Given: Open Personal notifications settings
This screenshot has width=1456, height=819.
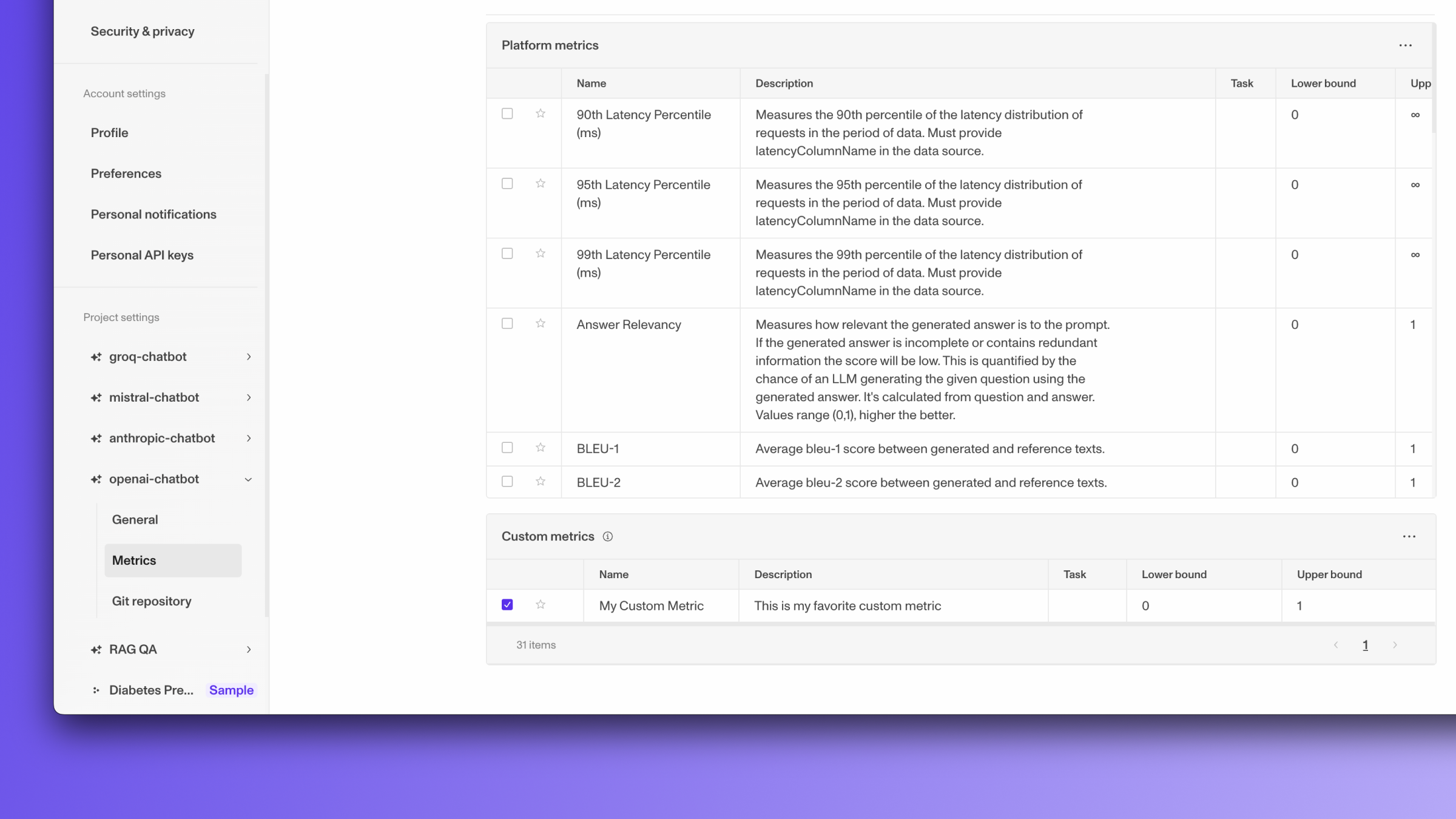Looking at the screenshot, I should click(x=153, y=214).
